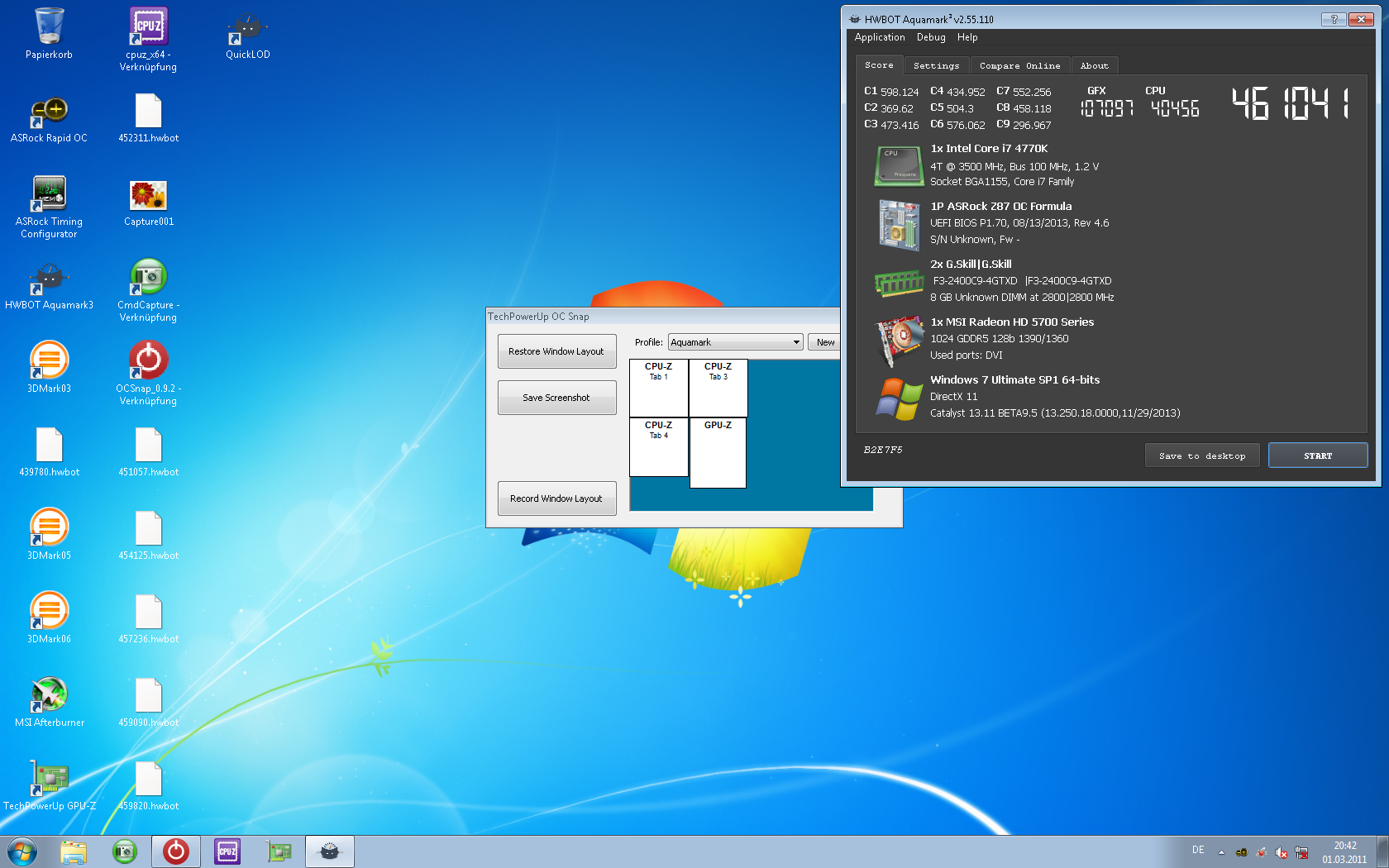Image resolution: width=1389 pixels, height=868 pixels.
Task: Open Windows Explorer from the taskbar
Action: 74,851
